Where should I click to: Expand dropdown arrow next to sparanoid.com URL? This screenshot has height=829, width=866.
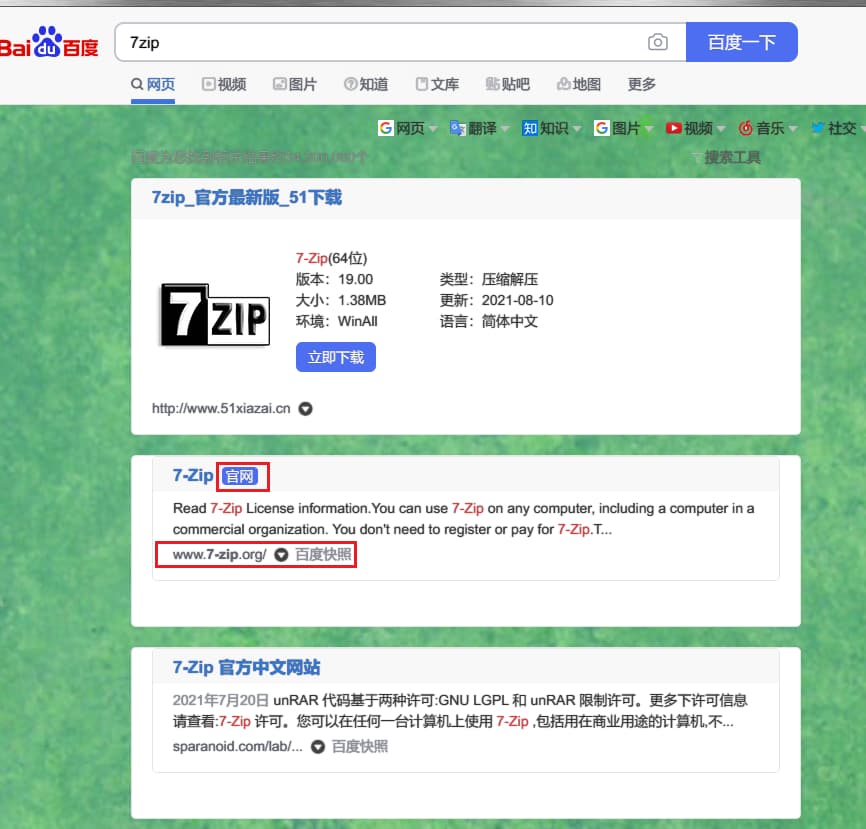click(x=317, y=746)
